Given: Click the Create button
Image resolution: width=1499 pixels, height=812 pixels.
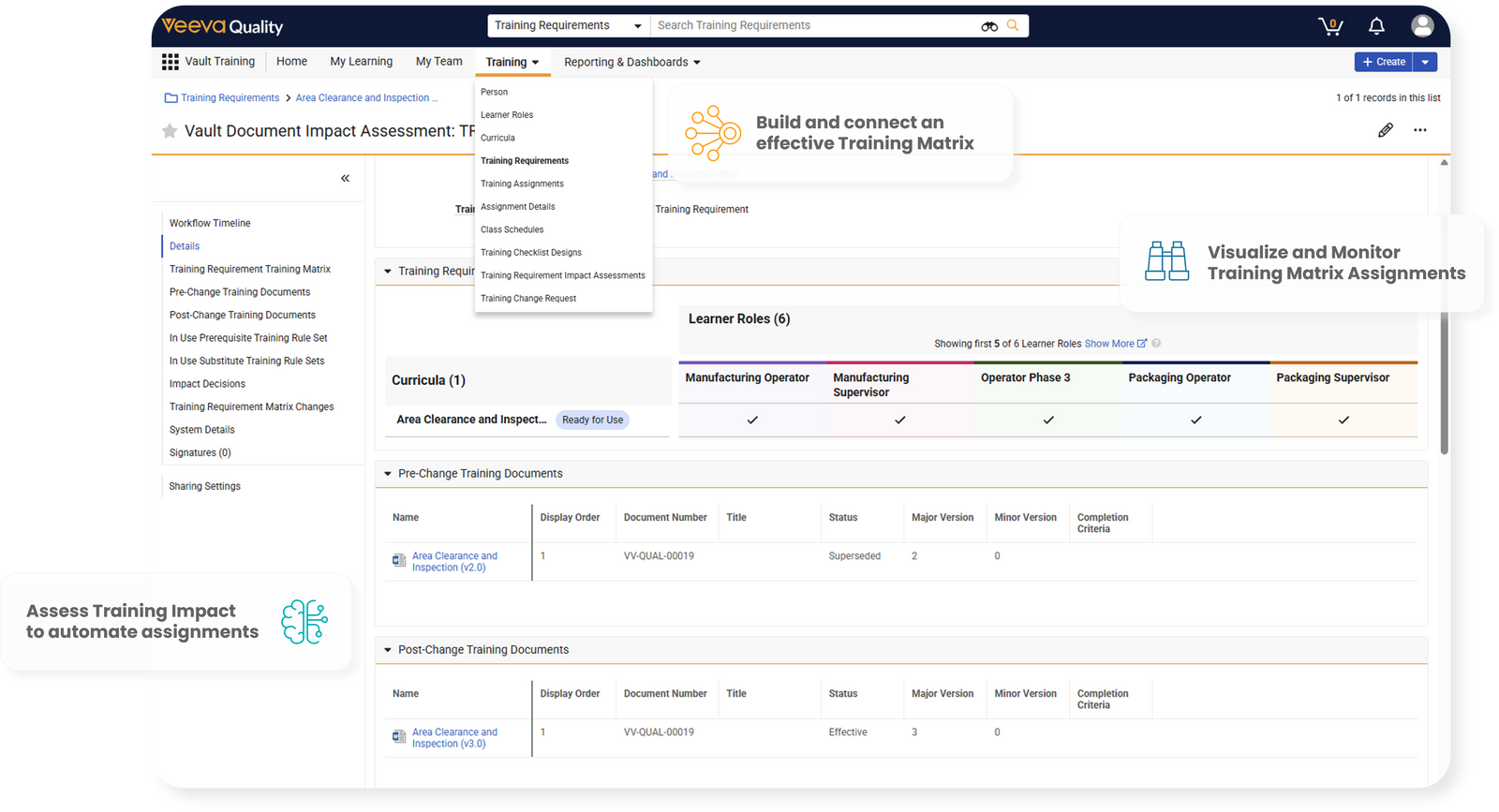Looking at the screenshot, I should [1384, 62].
